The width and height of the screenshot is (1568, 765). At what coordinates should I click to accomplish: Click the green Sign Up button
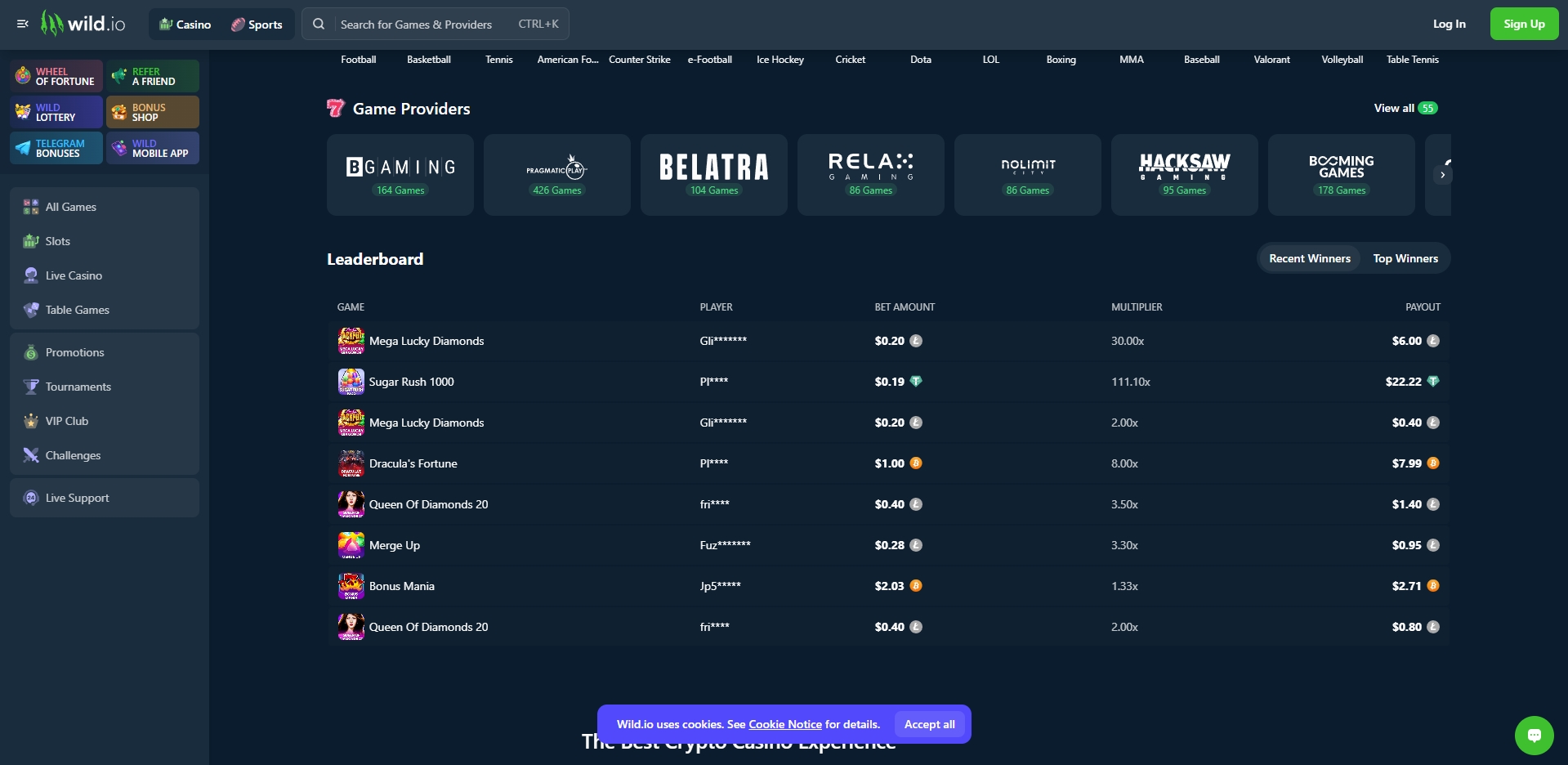click(1524, 24)
